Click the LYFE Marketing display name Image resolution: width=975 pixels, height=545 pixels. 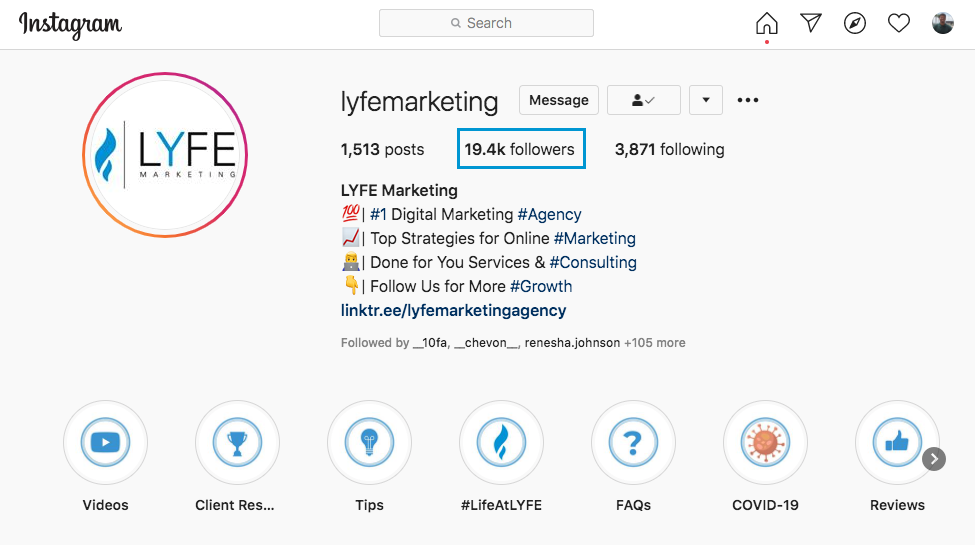click(399, 190)
